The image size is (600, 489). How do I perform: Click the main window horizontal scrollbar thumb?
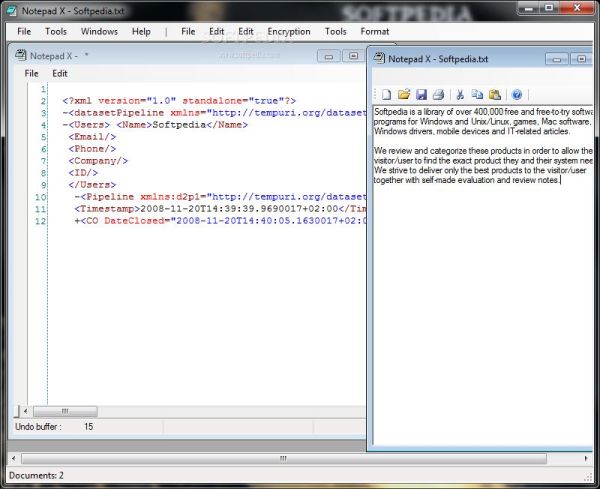[284, 458]
